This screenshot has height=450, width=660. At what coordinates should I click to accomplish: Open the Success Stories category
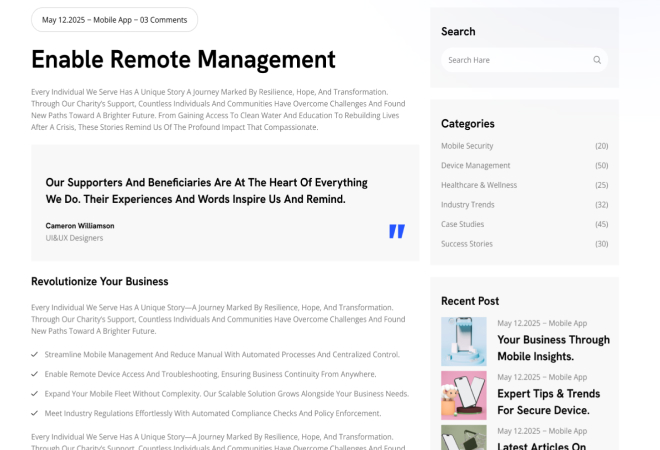(466, 244)
